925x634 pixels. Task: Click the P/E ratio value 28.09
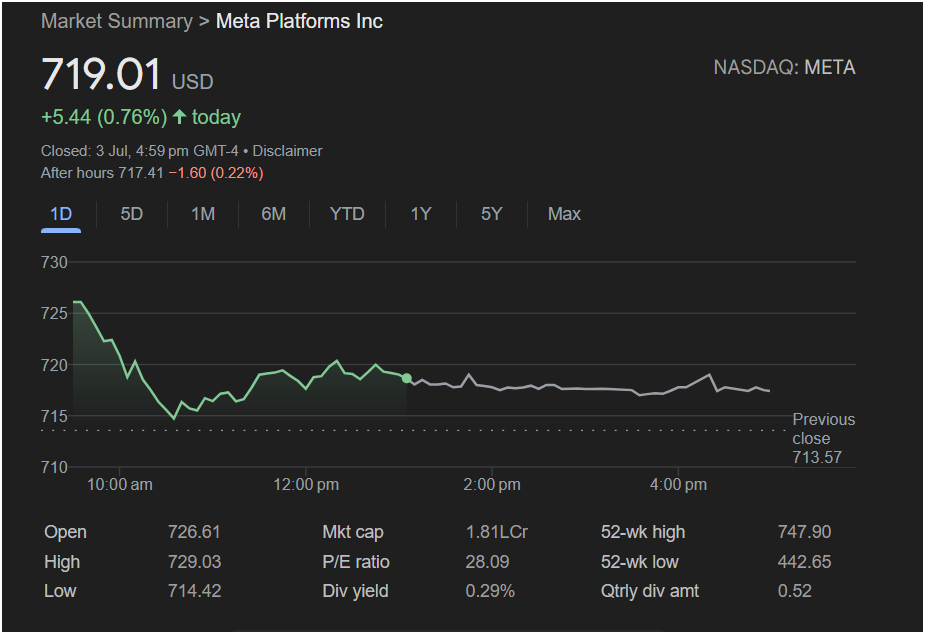click(x=487, y=561)
